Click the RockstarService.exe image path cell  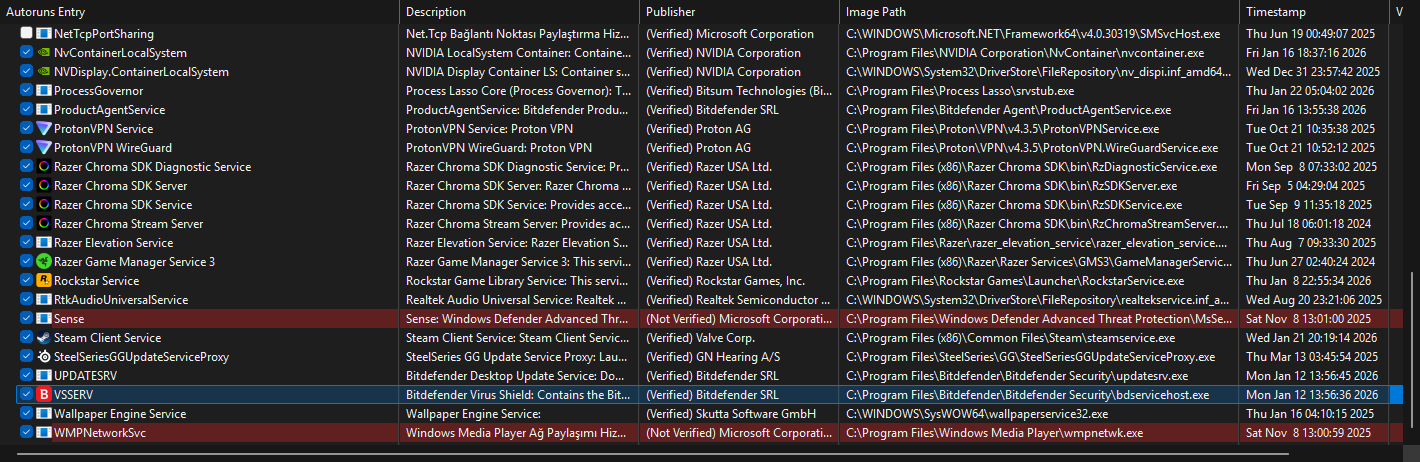[x=1039, y=281]
